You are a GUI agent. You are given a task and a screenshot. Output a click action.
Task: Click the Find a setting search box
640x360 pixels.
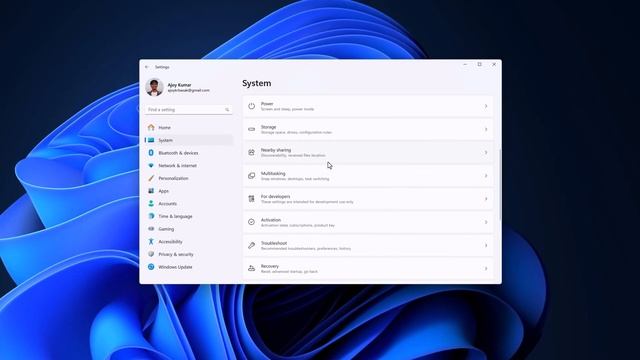pyautogui.click(x=189, y=110)
